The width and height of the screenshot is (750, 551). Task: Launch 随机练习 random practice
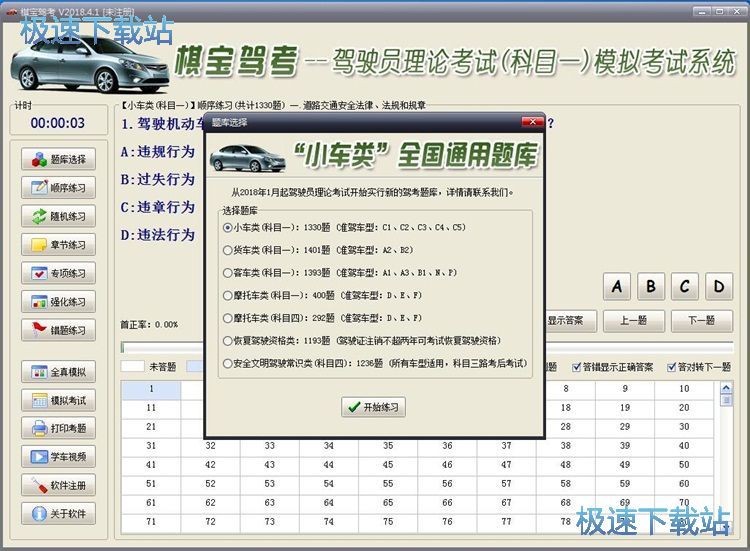point(59,216)
